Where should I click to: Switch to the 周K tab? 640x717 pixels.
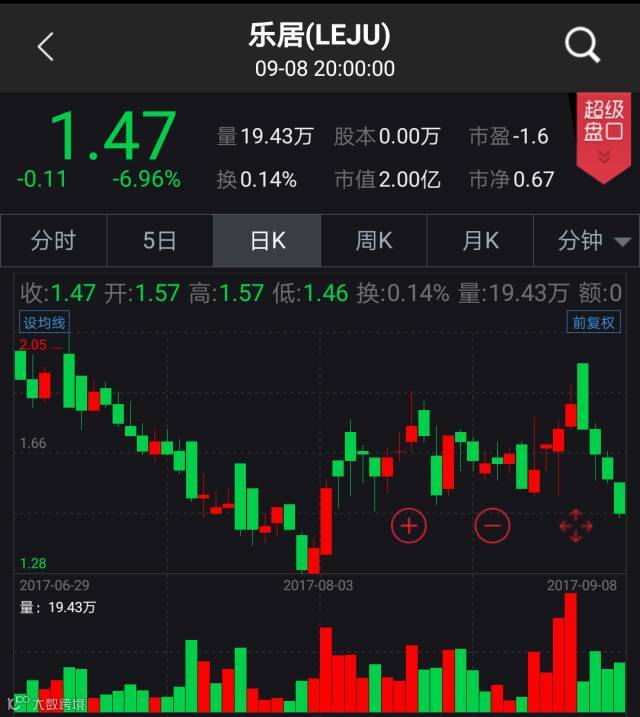[x=373, y=241]
